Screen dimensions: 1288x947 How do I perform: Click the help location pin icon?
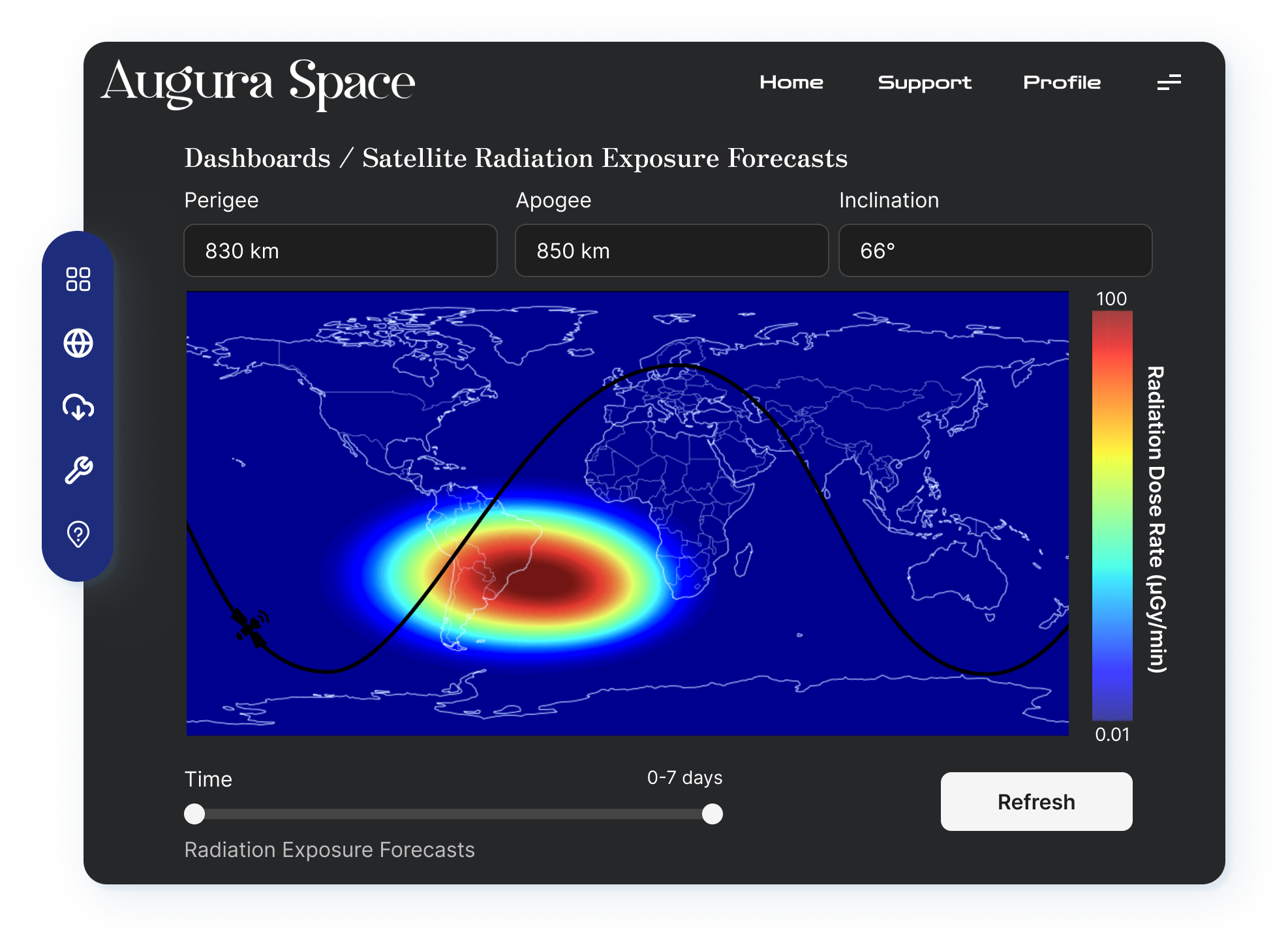[78, 534]
